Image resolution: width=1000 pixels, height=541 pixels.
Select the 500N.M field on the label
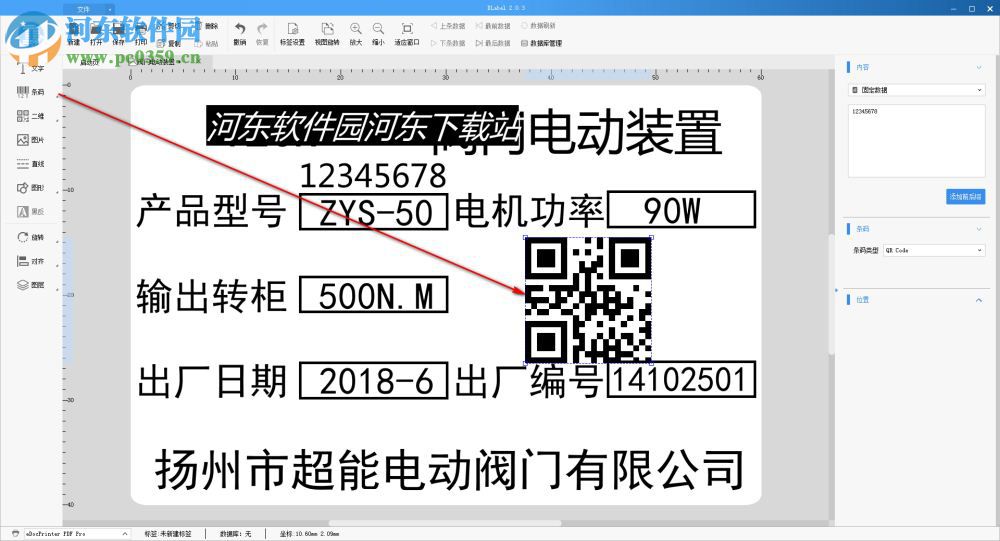(374, 295)
